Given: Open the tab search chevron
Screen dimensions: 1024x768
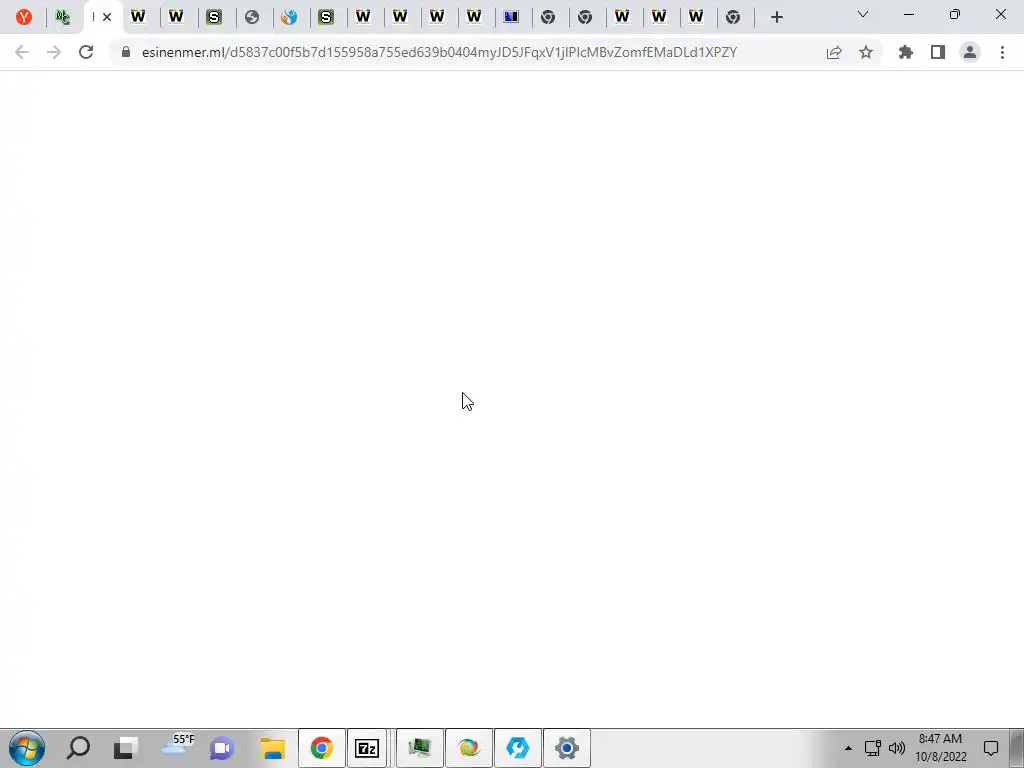Looking at the screenshot, I should pos(863,14).
